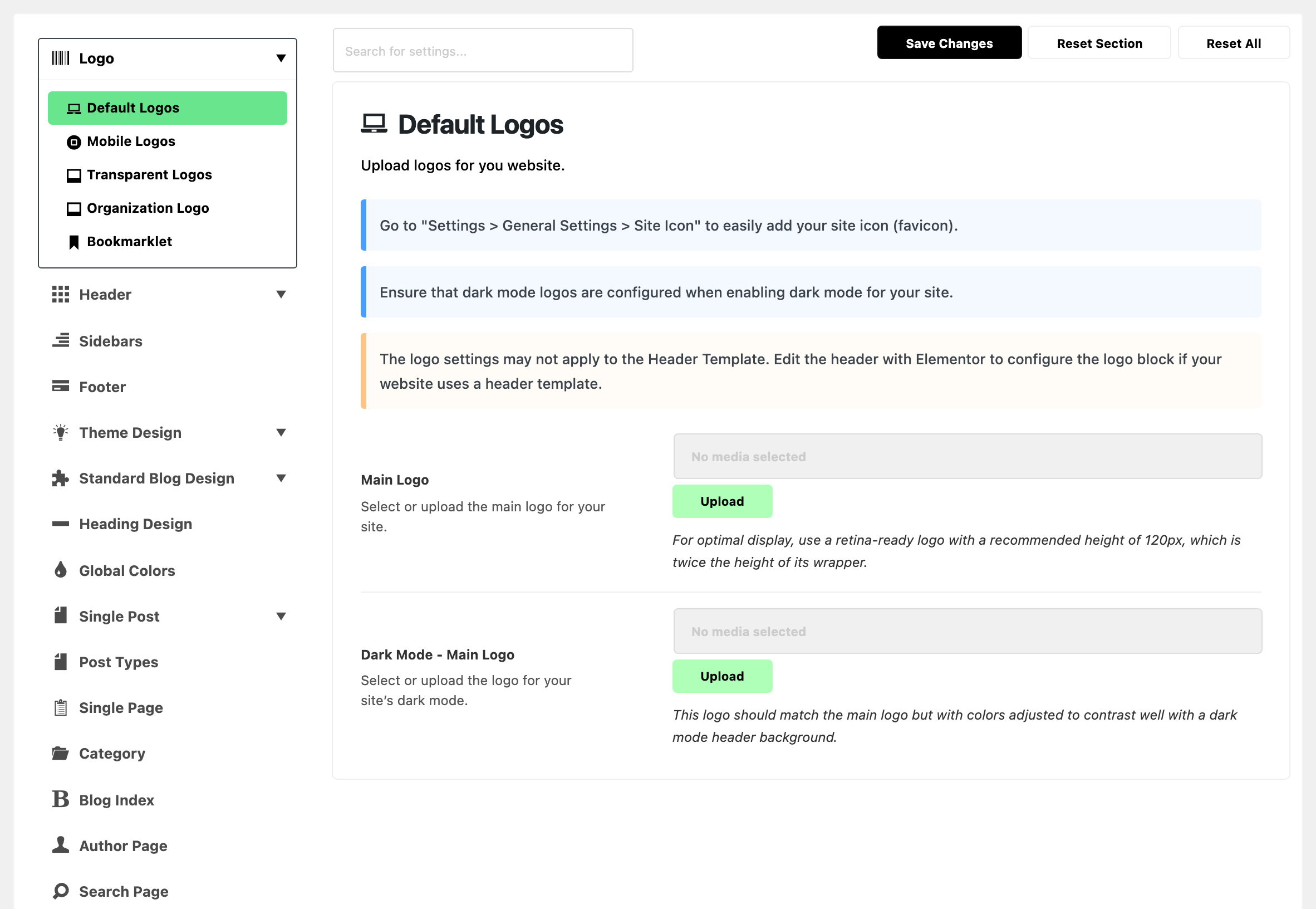Viewport: 1316px width, 909px height.
Task: Click the Save Changes button
Action: tap(949, 43)
